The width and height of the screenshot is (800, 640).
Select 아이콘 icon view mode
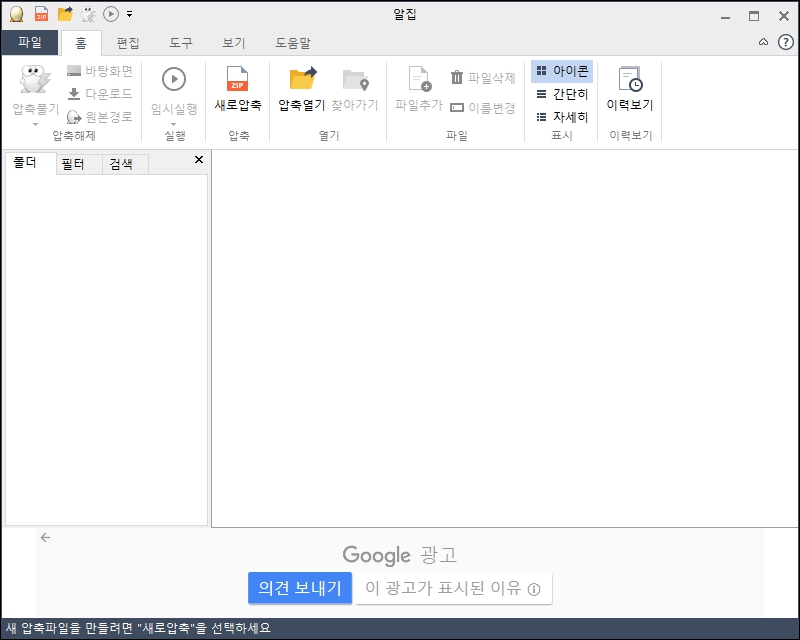(562, 71)
